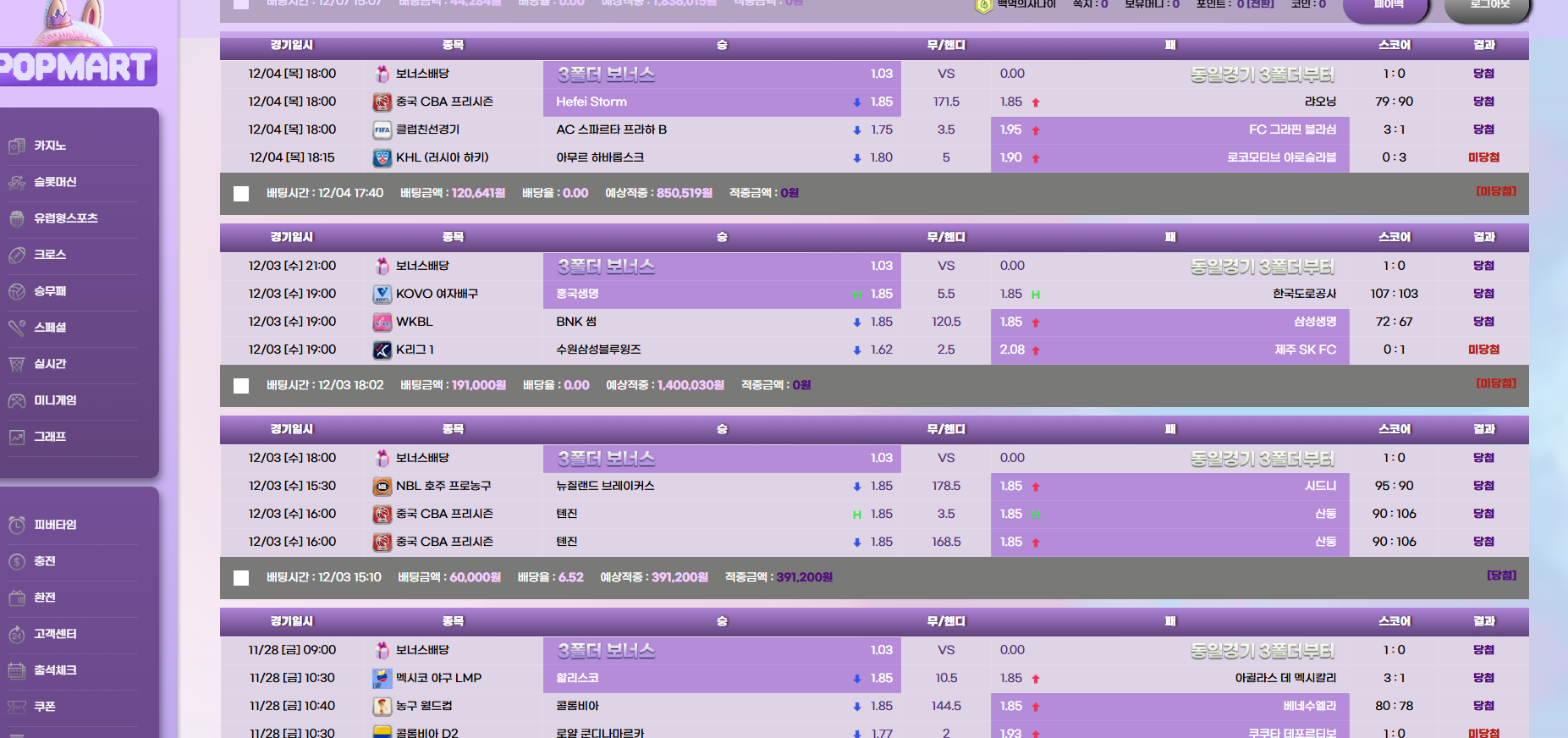Select the checkbox for 12/03 15:10 bet

pos(241,578)
